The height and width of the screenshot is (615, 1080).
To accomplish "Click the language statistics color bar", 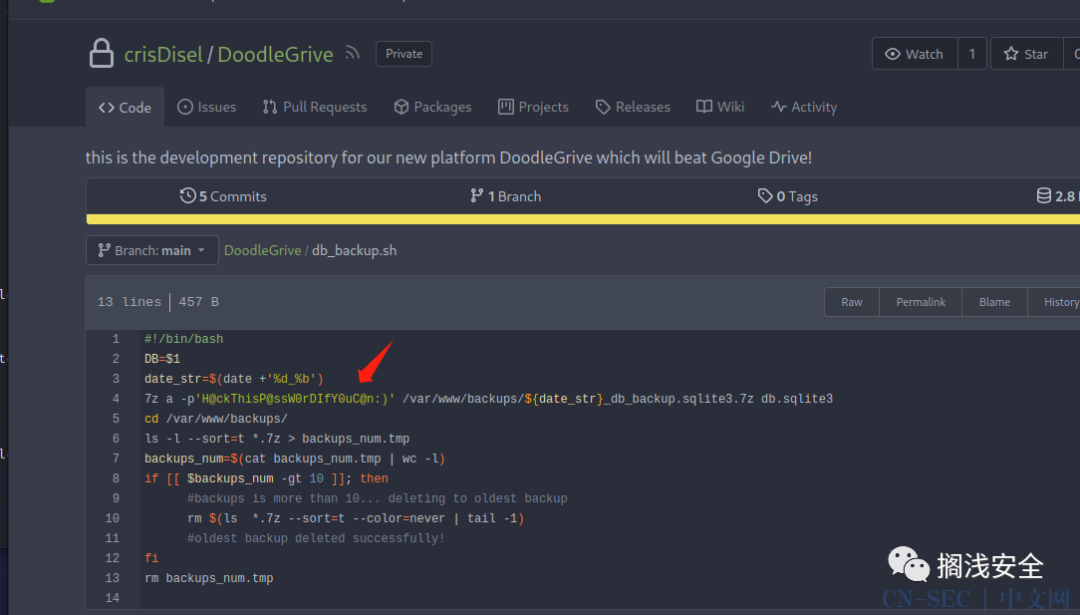I will (x=583, y=219).
